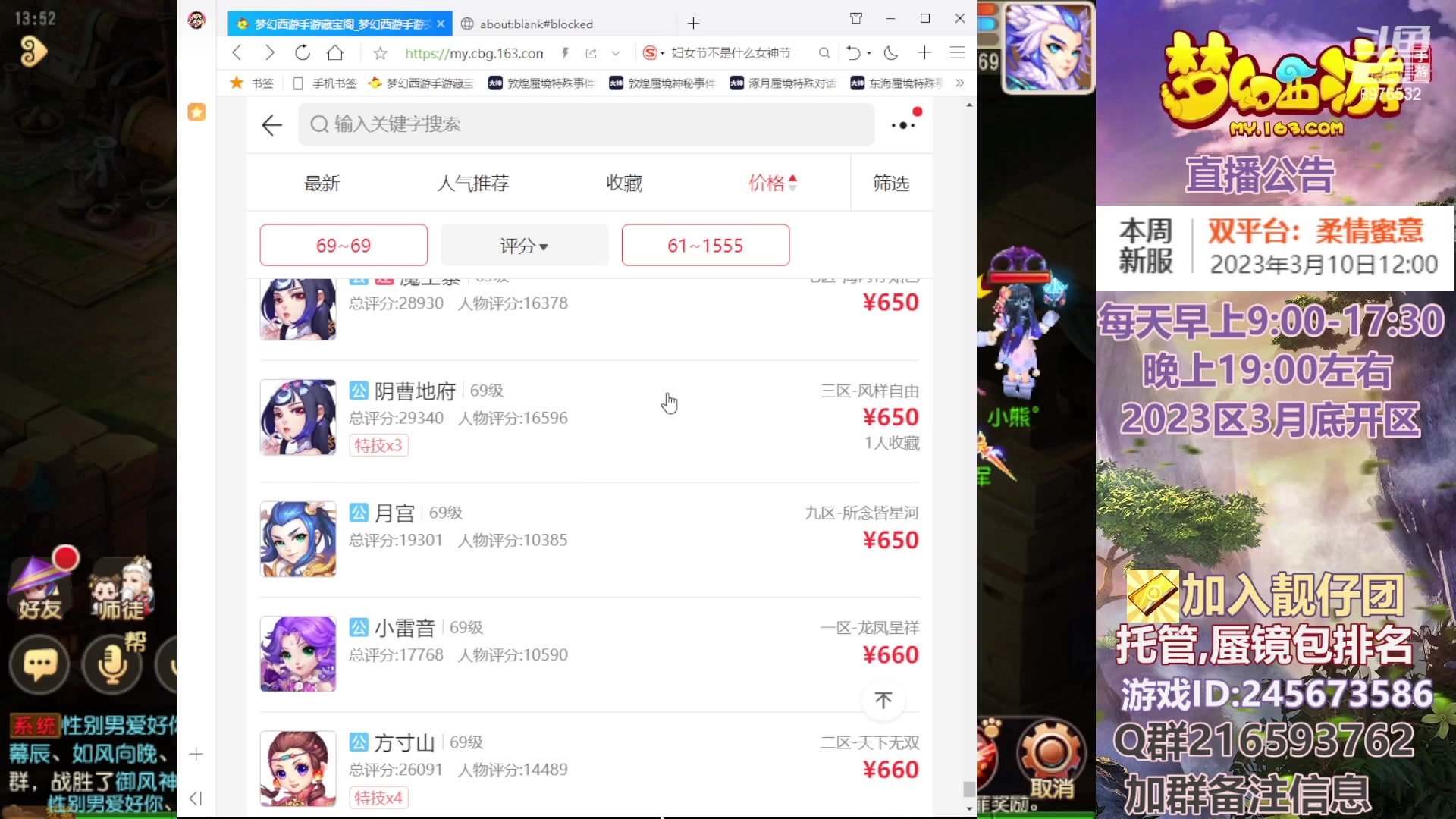This screenshot has height=819, width=1456.
Task: Open the 阴曹地府 69级 listing avatar
Action: pyautogui.click(x=298, y=417)
